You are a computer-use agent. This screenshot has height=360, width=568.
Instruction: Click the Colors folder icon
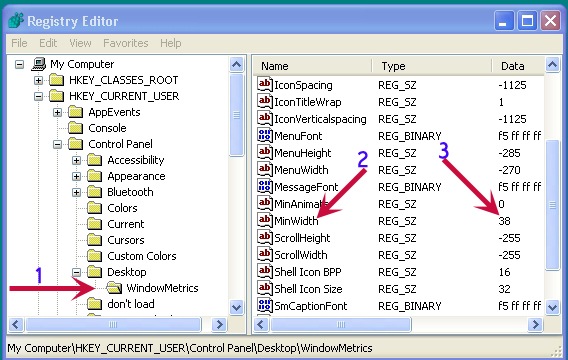tap(95, 208)
